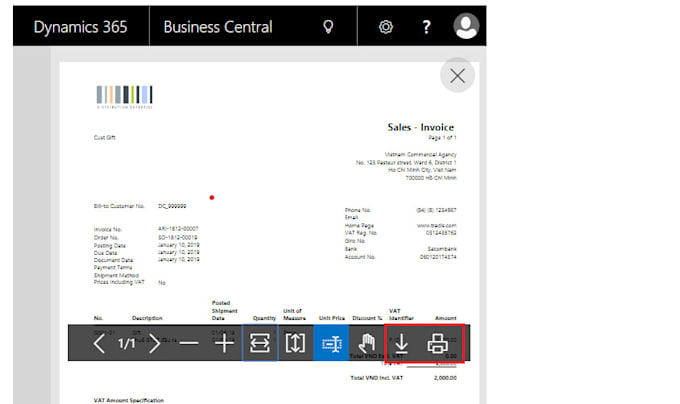The image size is (680, 404).
Task: Print the invoice using printer icon
Action: point(438,343)
